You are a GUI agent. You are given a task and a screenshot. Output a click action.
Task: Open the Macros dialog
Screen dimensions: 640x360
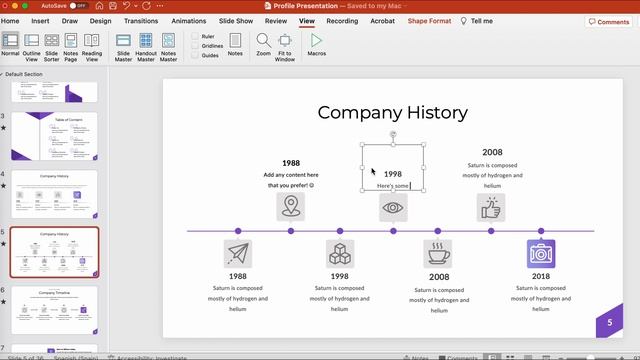316,44
